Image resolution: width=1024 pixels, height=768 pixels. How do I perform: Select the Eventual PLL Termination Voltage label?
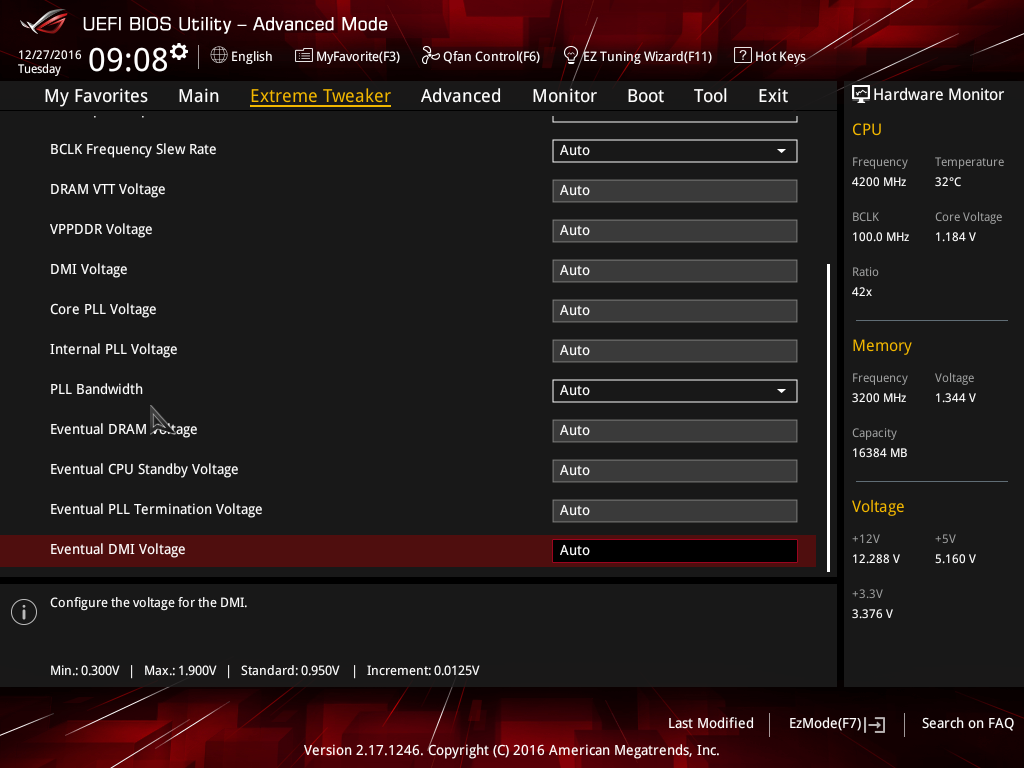(x=156, y=509)
